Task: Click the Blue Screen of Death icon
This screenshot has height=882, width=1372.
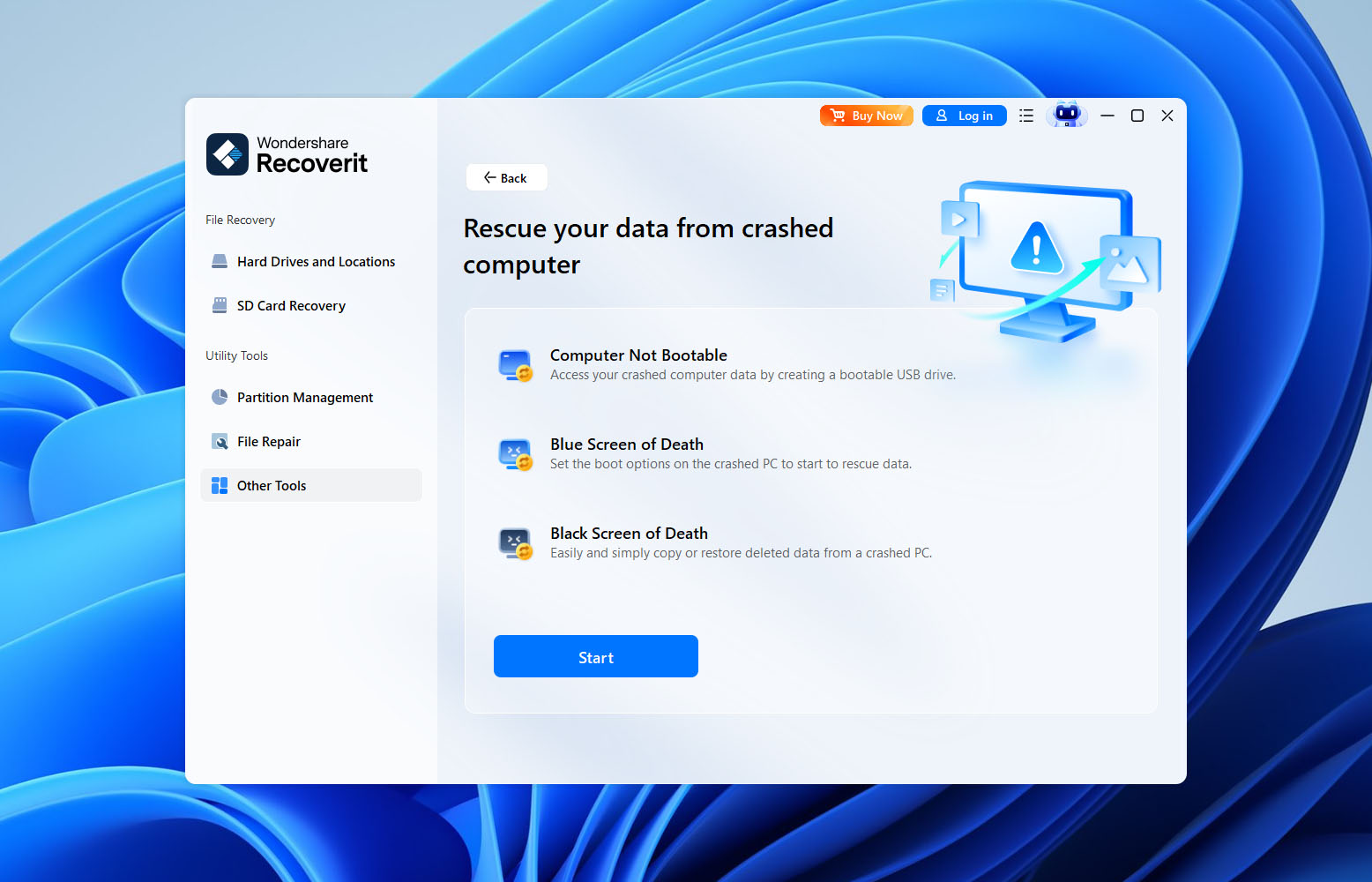Action: click(516, 454)
